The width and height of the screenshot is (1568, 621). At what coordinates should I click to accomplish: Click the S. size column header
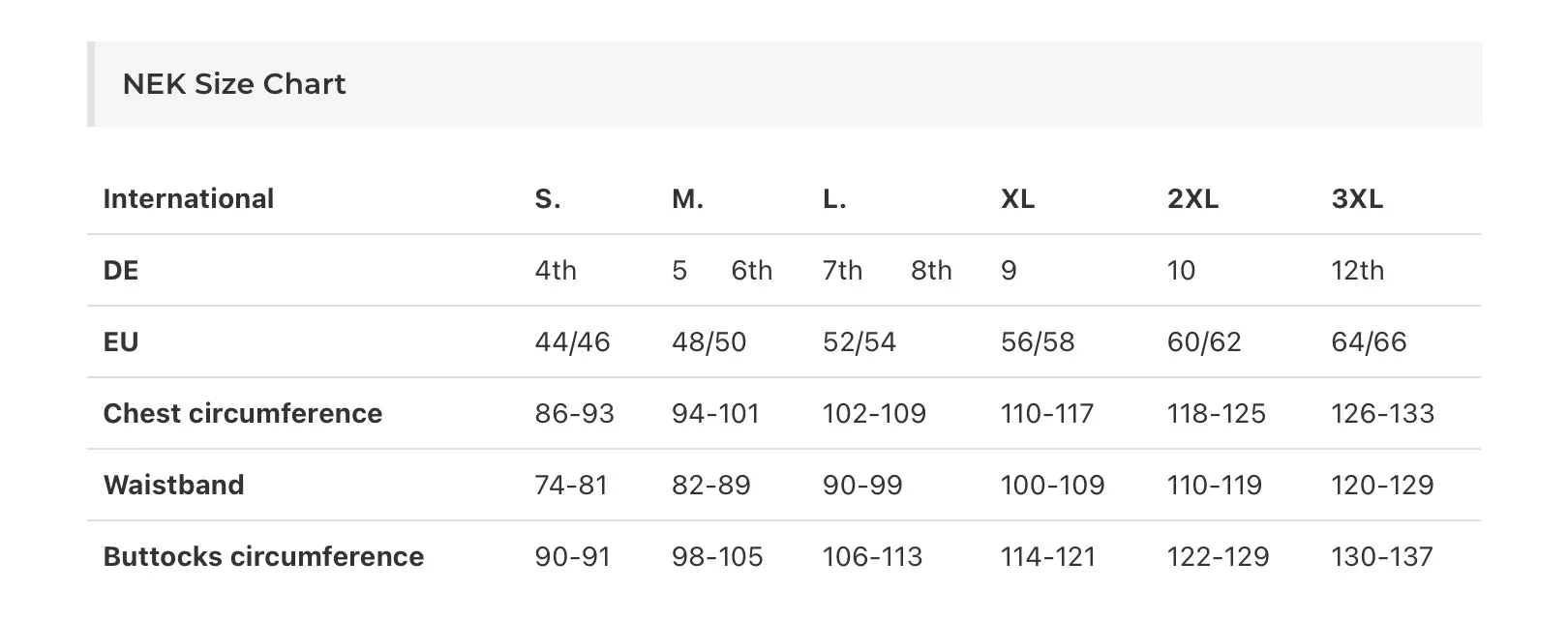tap(548, 198)
